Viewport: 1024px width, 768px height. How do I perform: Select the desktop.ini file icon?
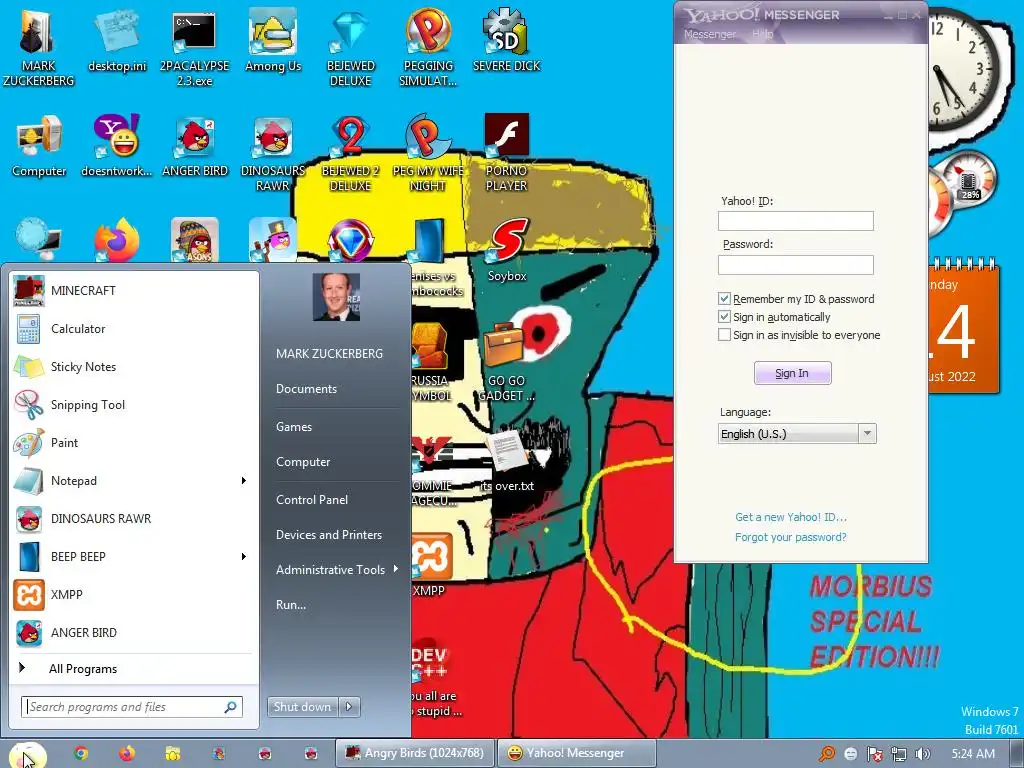click(117, 40)
